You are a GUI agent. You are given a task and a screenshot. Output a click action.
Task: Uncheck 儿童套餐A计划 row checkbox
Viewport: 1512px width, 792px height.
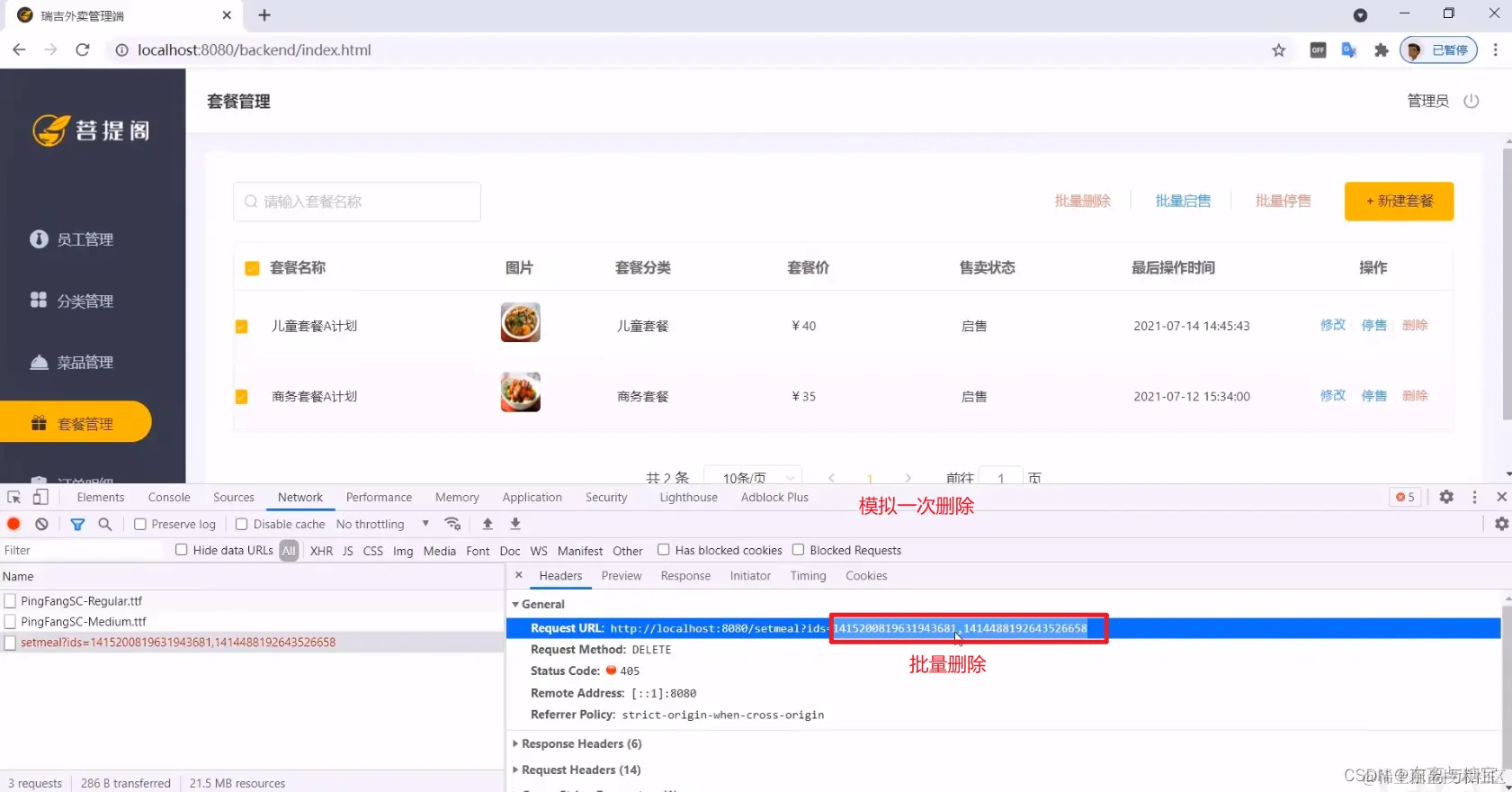click(241, 327)
